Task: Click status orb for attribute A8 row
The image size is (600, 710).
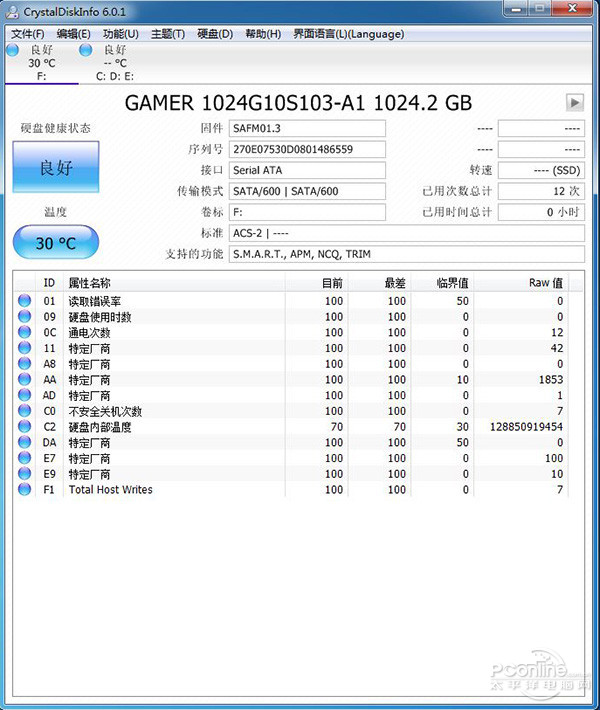Action: click(24, 364)
